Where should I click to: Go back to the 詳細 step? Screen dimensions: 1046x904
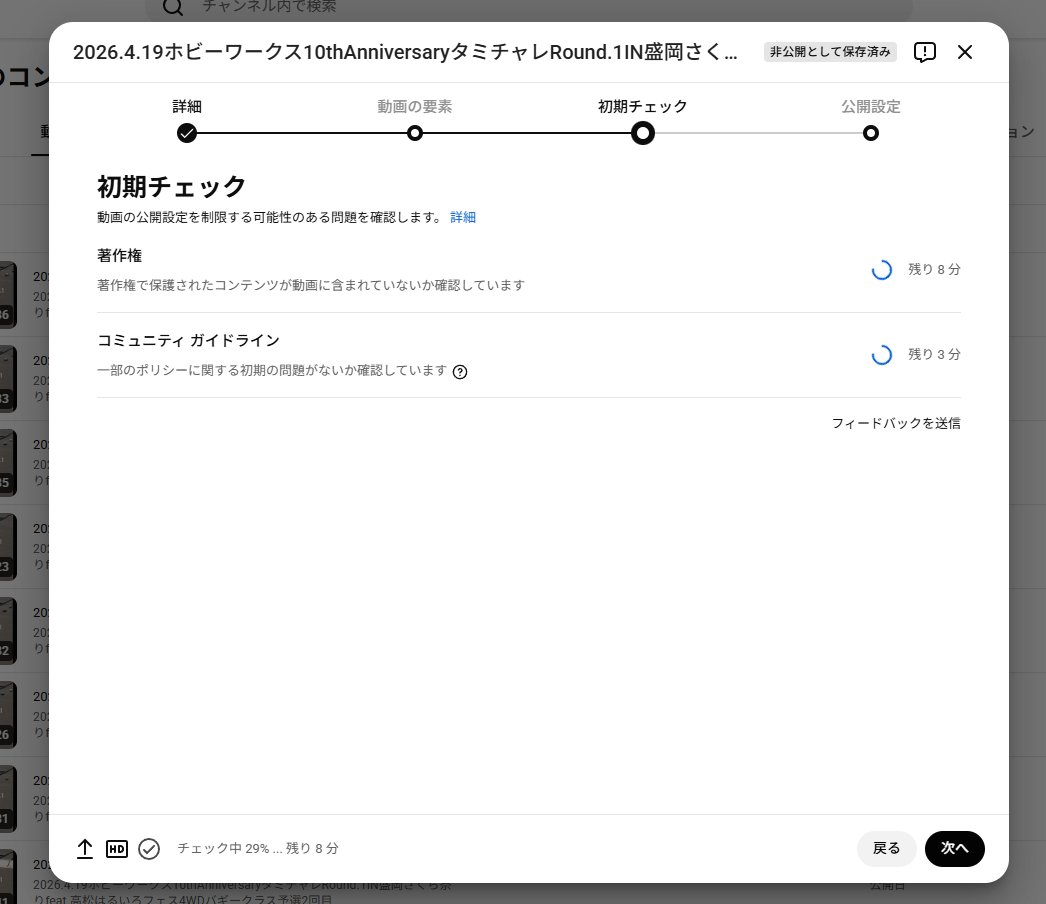(887, 848)
